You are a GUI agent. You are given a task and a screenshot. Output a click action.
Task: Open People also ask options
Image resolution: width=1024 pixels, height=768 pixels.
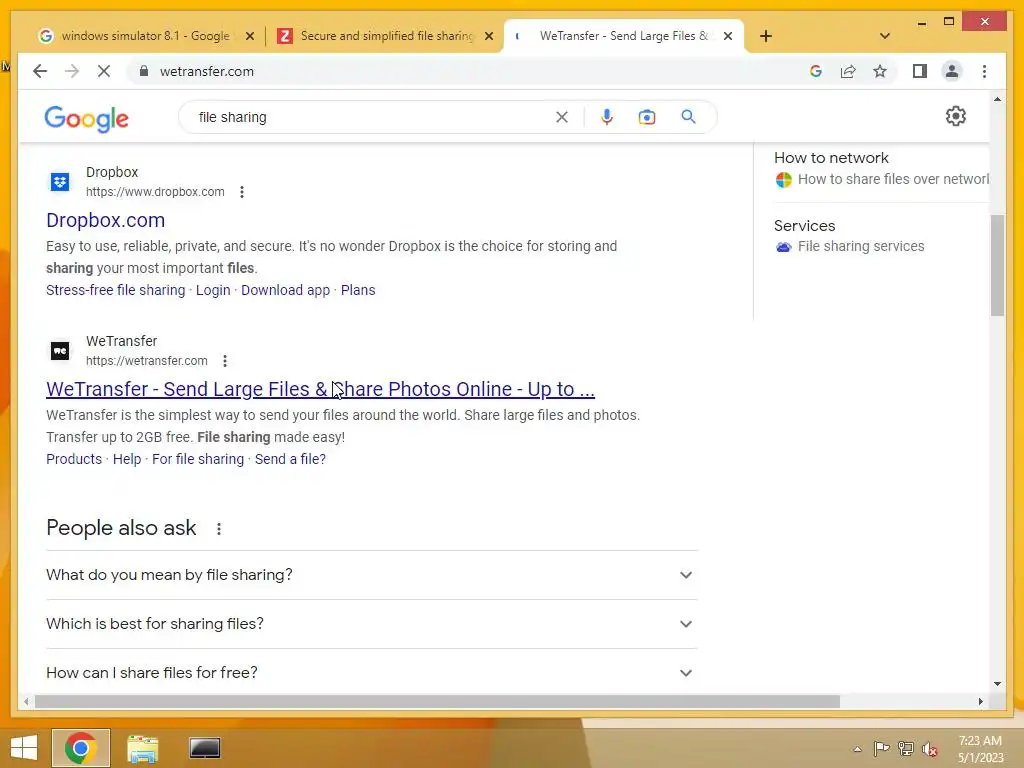(x=219, y=529)
